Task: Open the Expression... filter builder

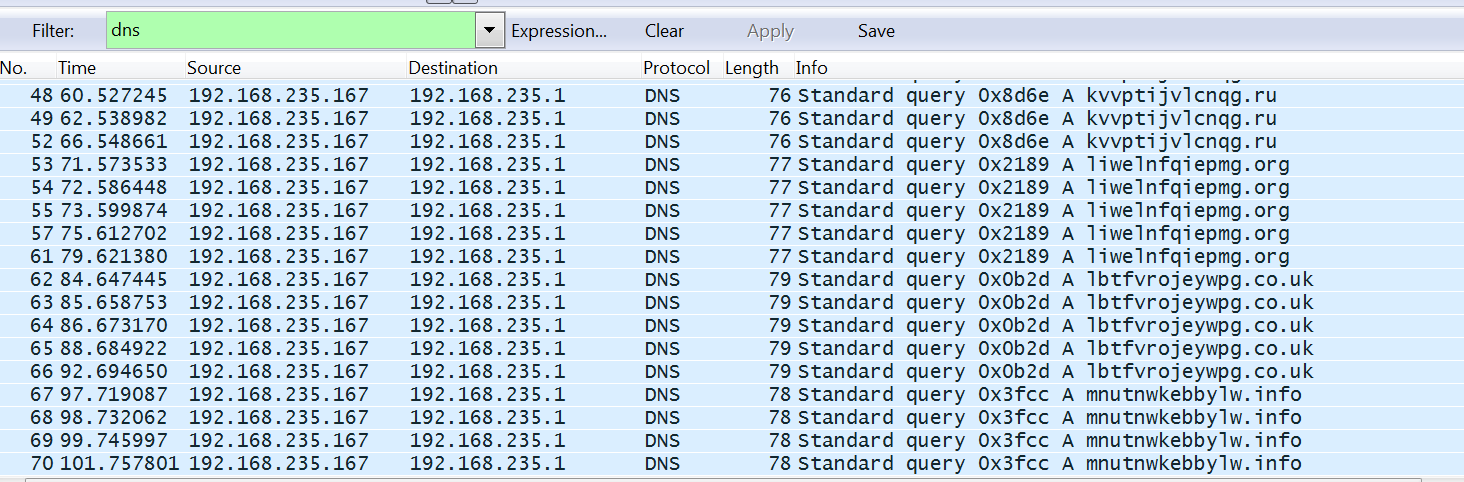Action: tap(558, 31)
